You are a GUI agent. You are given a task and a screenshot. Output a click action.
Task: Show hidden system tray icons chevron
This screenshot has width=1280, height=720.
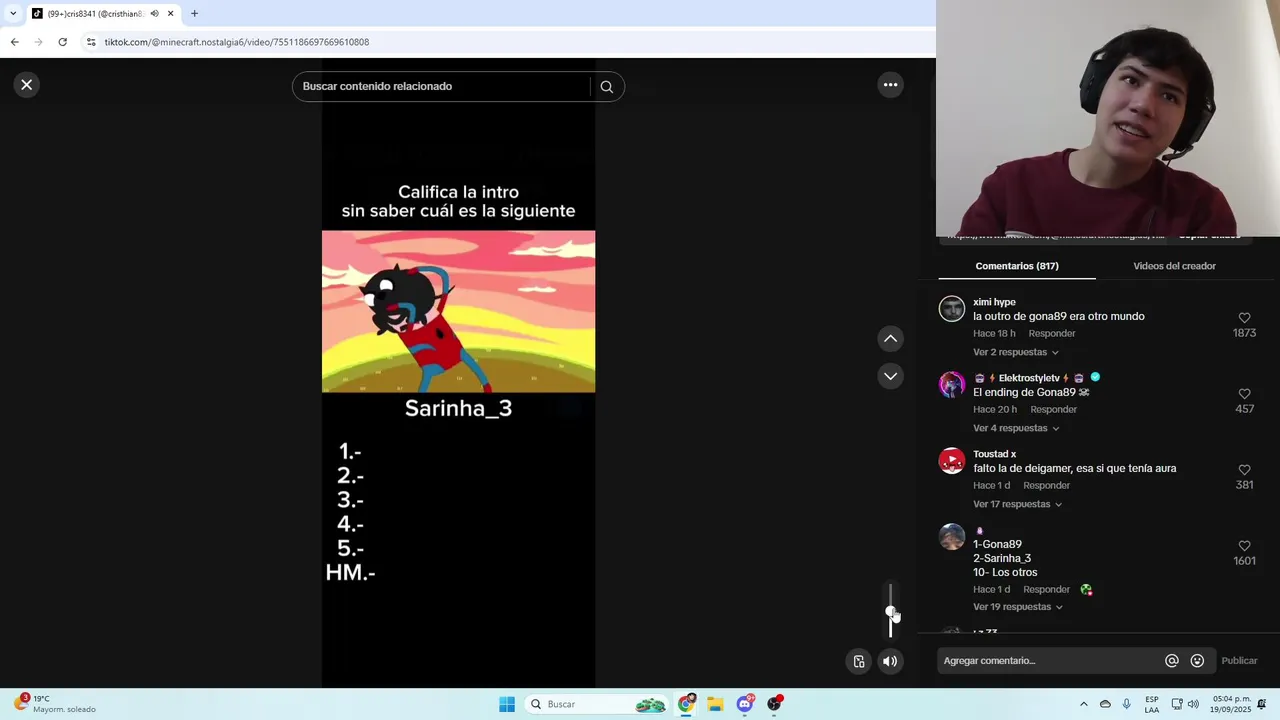[1083, 704]
